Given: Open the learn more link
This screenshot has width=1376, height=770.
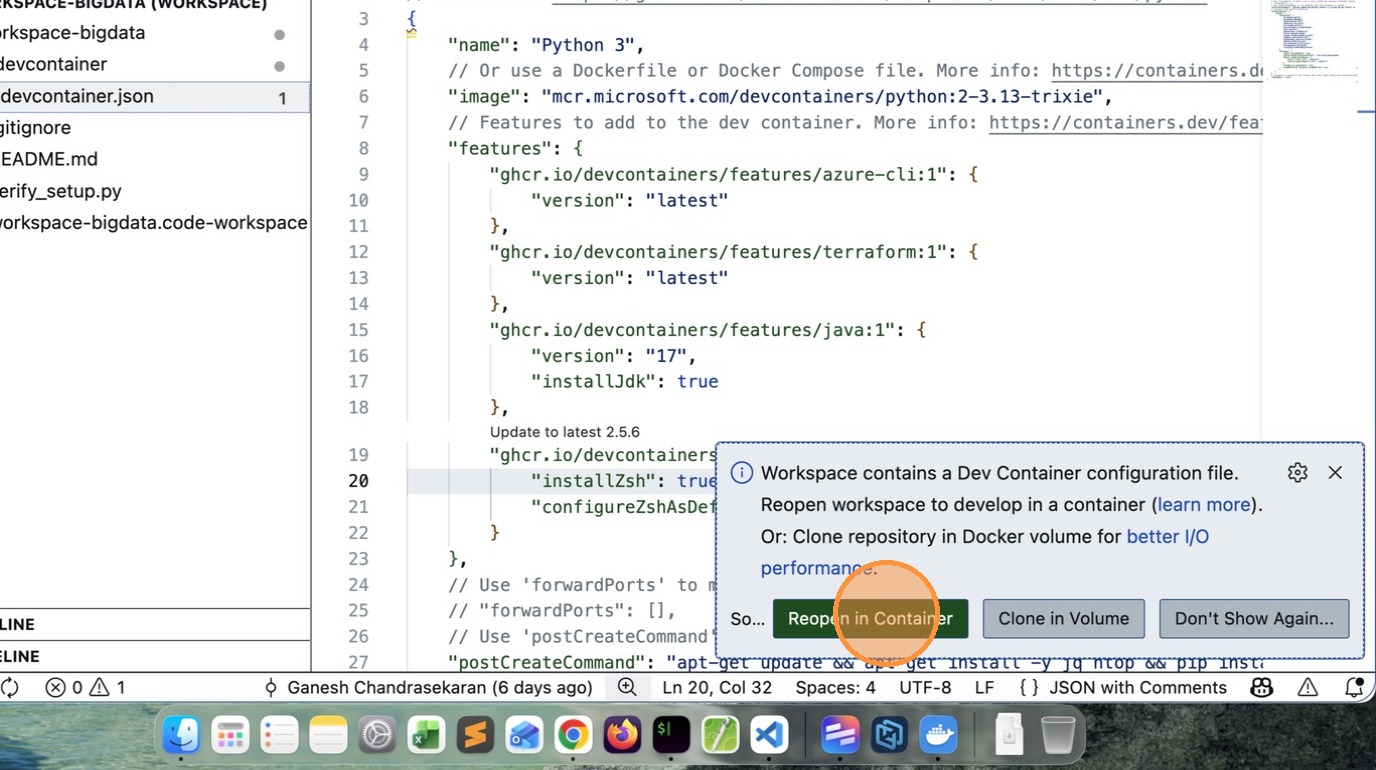Looking at the screenshot, I should coord(1204,505).
